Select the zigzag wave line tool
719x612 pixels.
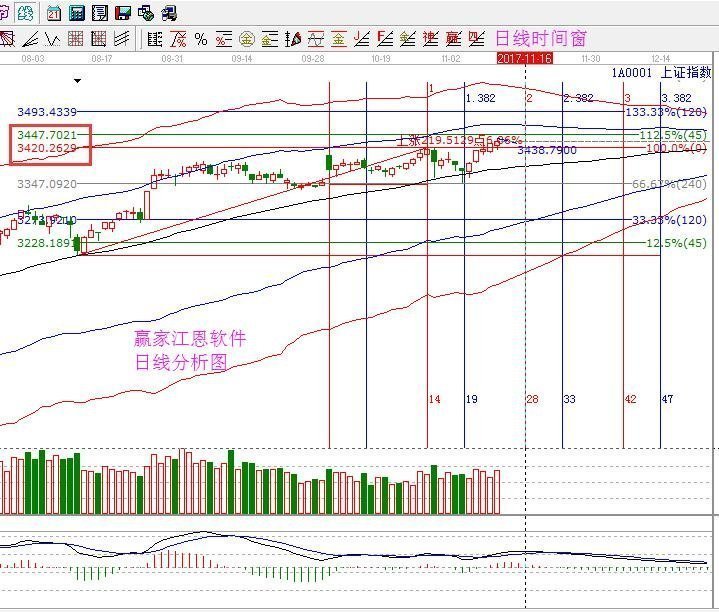click(x=53, y=39)
